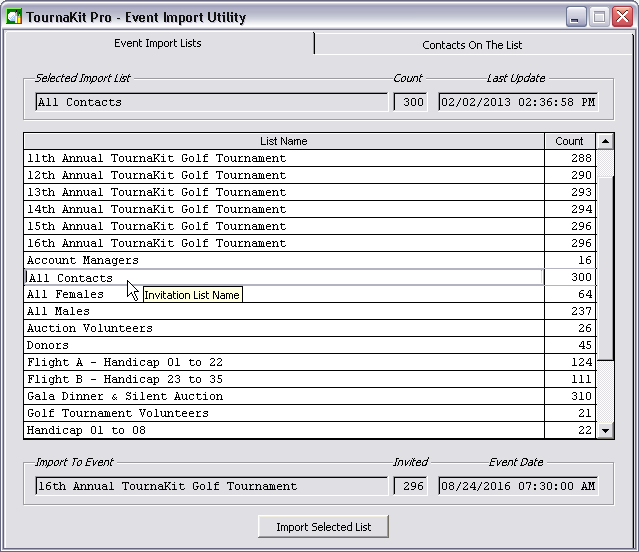Screen dimensions: 639x552
Task: Click the Count field showing 300 at top
Action: tap(410, 102)
